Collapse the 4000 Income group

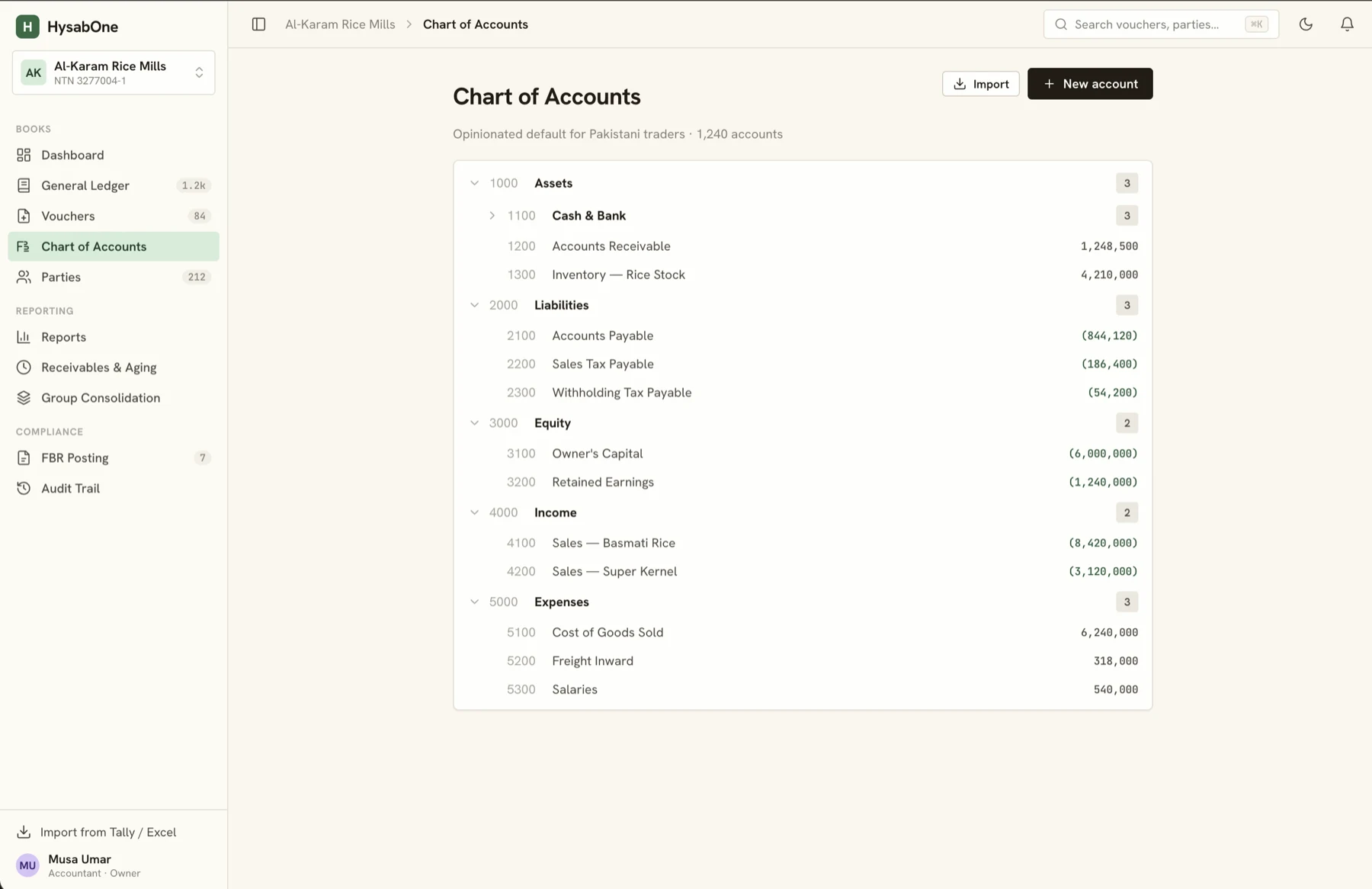coord(474,512)
